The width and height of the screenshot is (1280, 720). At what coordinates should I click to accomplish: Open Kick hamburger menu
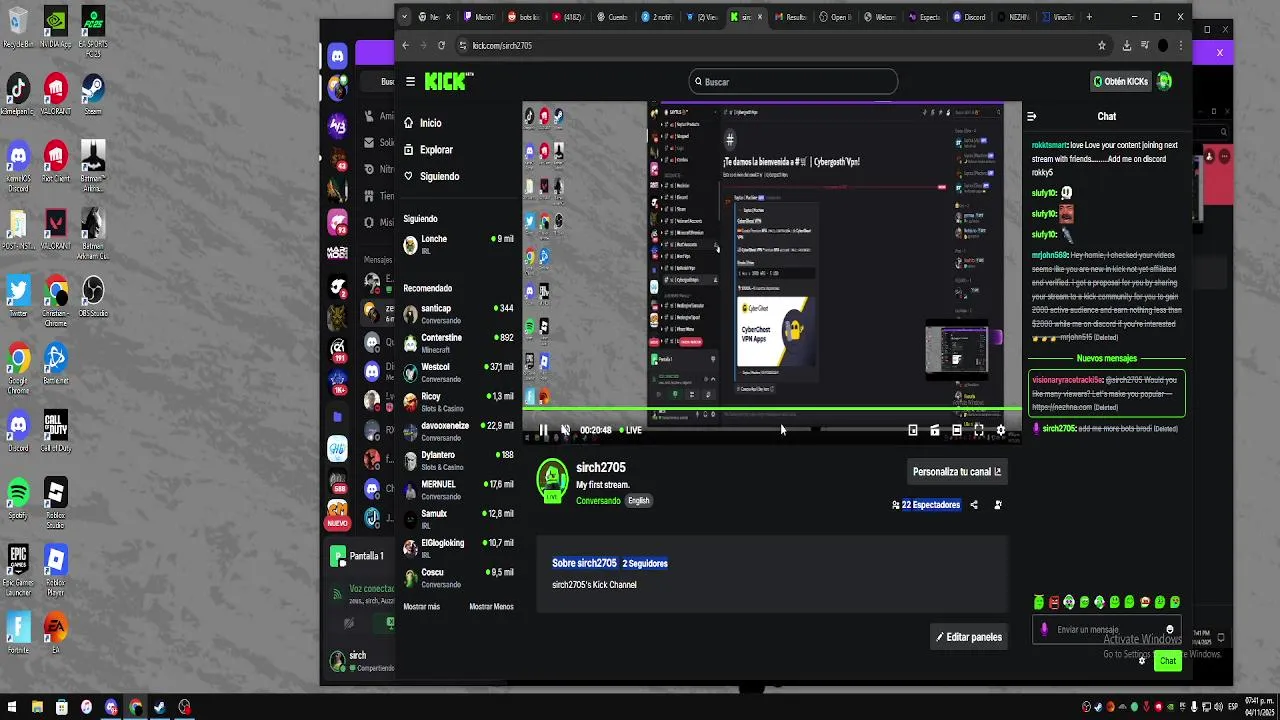(410, 82)
